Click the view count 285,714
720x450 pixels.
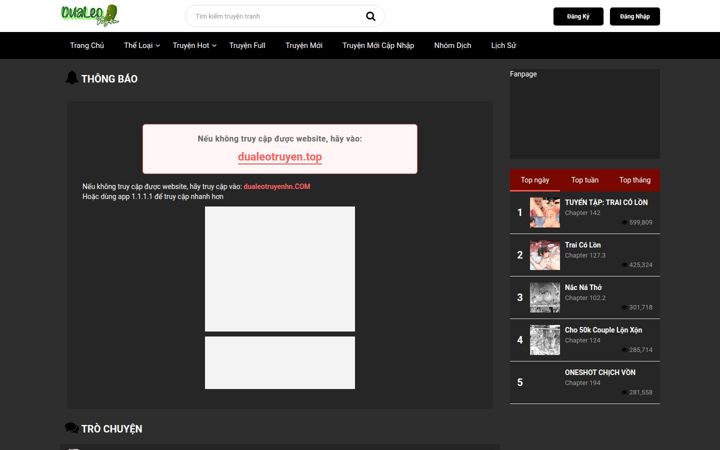[640, 350]
